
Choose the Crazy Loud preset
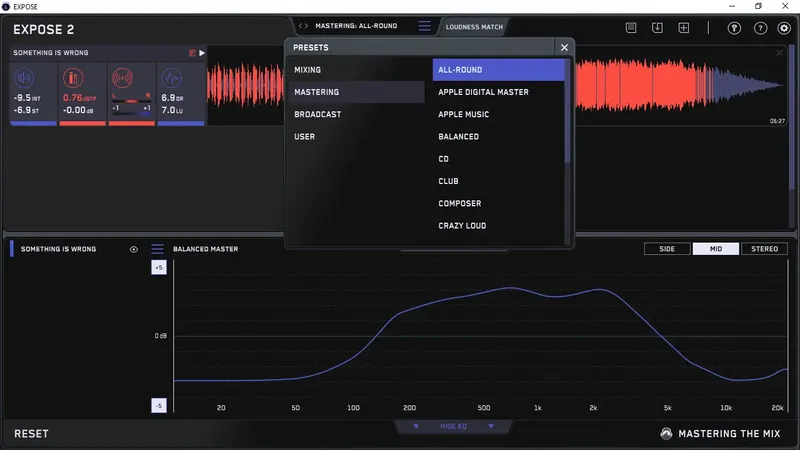pyautogui.click(x=498, y=226)
